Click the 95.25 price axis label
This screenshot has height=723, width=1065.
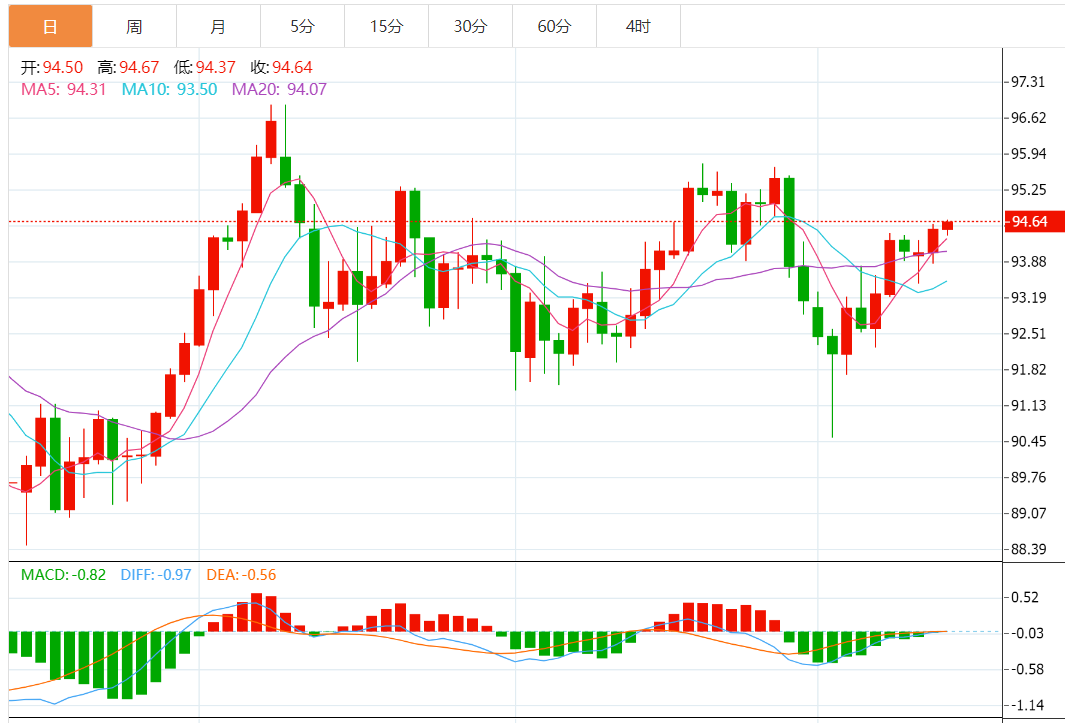(1028, 190)
